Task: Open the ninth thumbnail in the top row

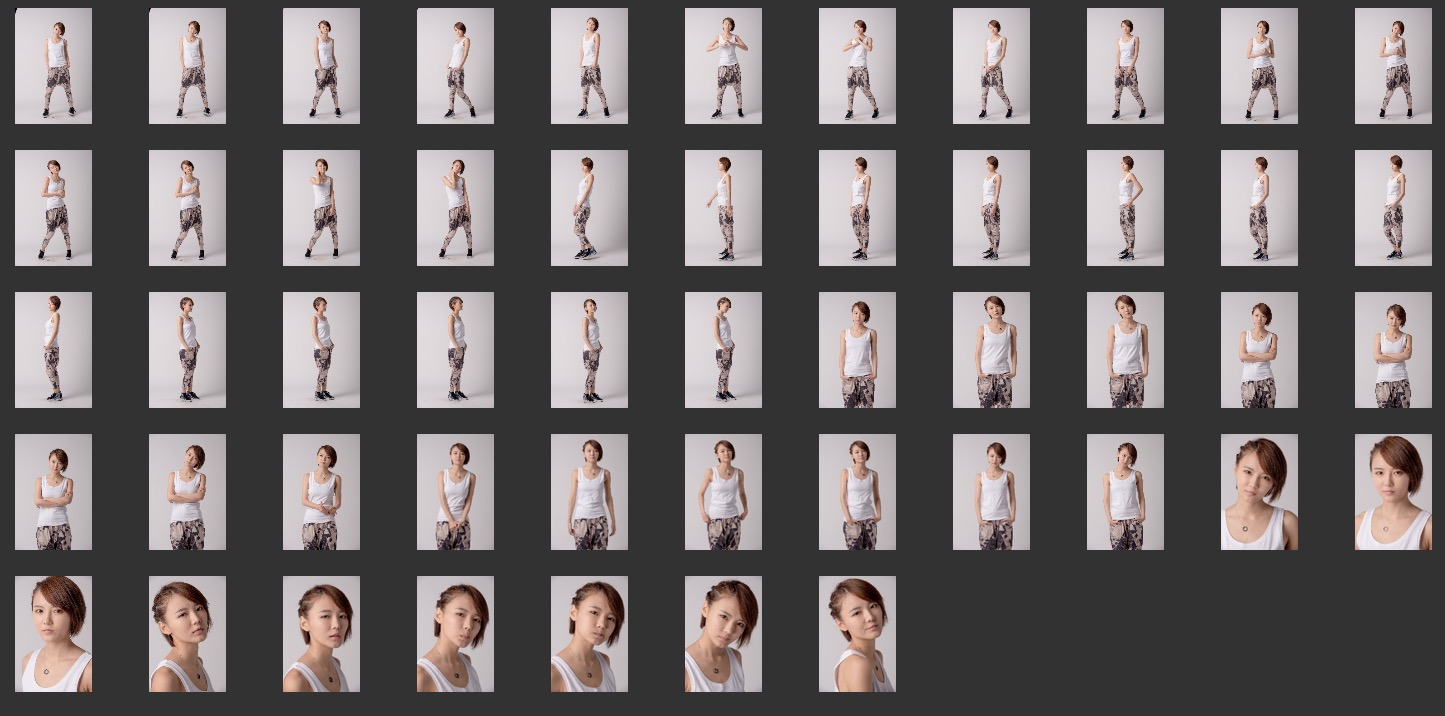Action: [x=1125, y=66]
